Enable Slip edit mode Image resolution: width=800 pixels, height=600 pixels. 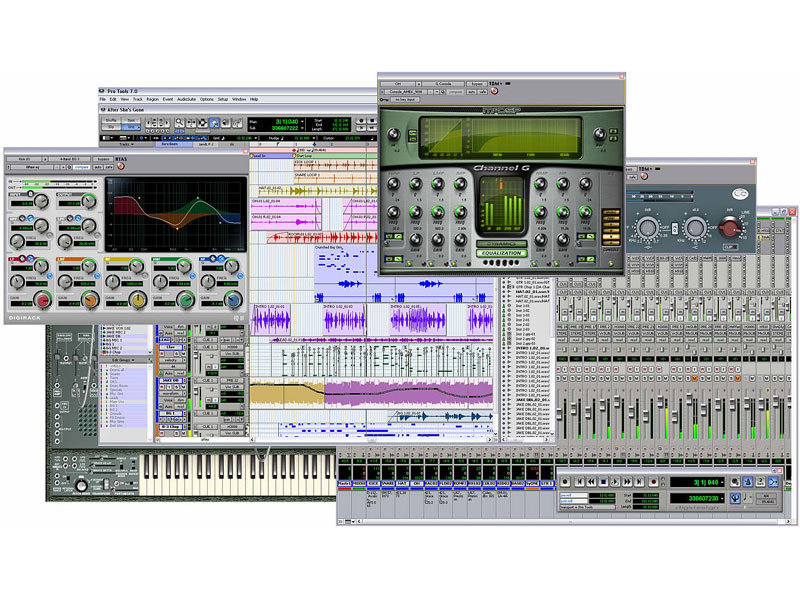tap(111, 127)
